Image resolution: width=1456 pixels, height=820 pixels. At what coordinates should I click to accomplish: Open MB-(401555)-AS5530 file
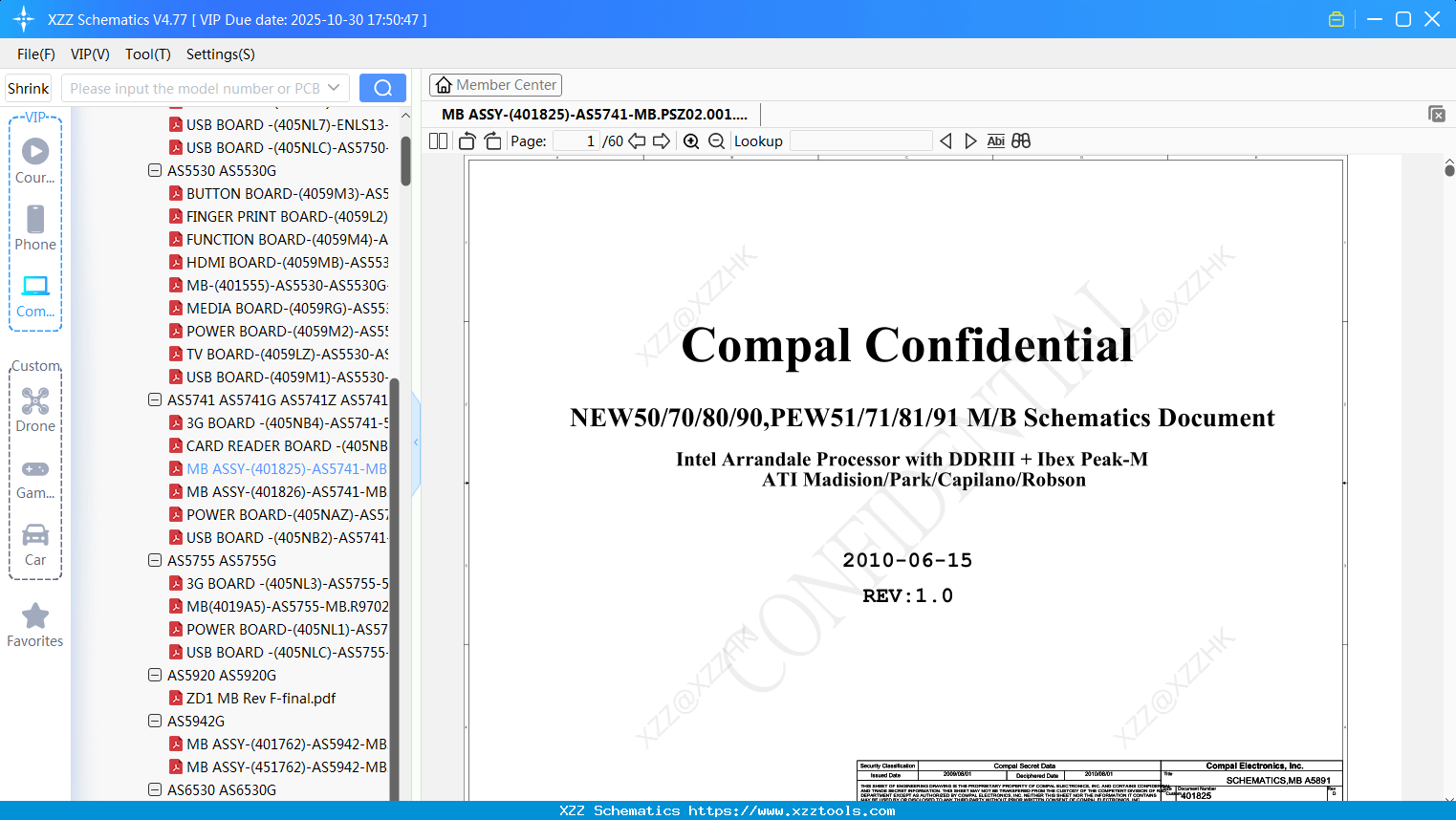click(x=278, y=286)
